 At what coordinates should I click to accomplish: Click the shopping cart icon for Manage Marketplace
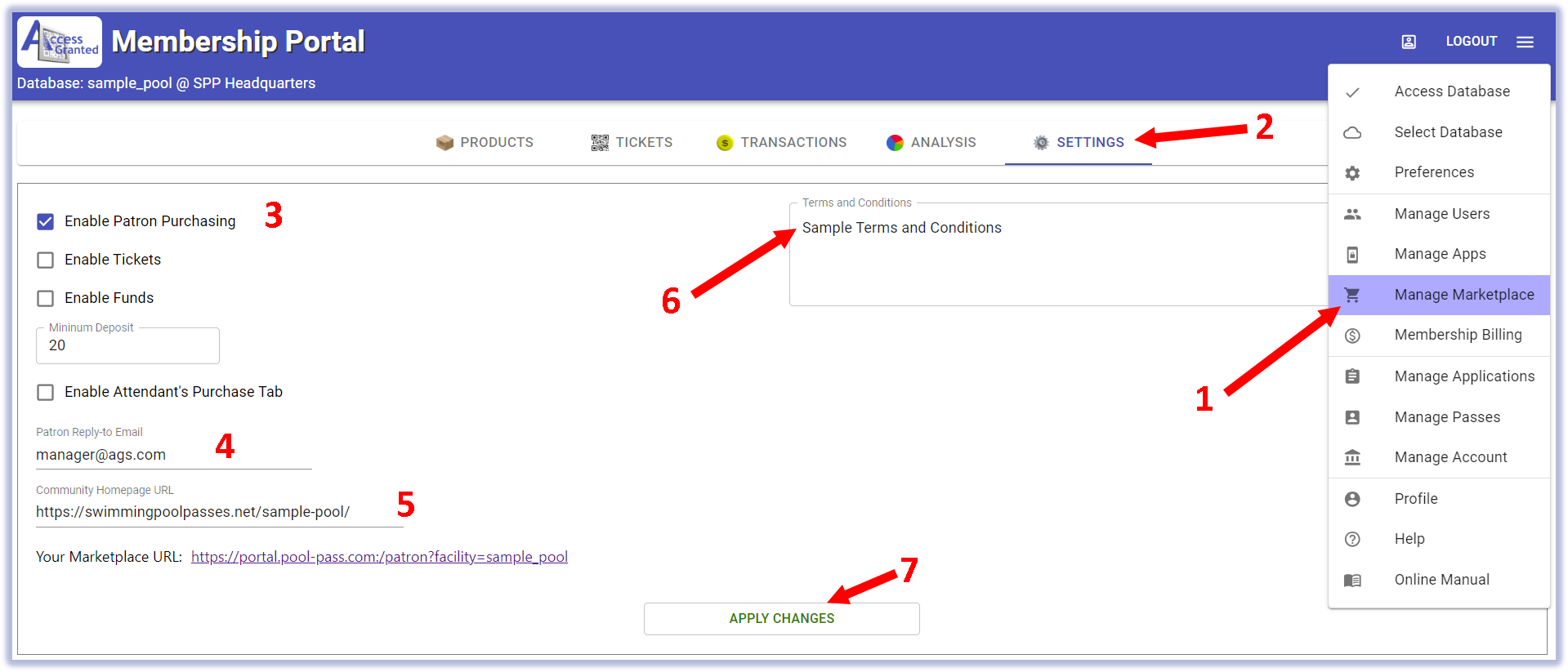tap(1352, 295)
